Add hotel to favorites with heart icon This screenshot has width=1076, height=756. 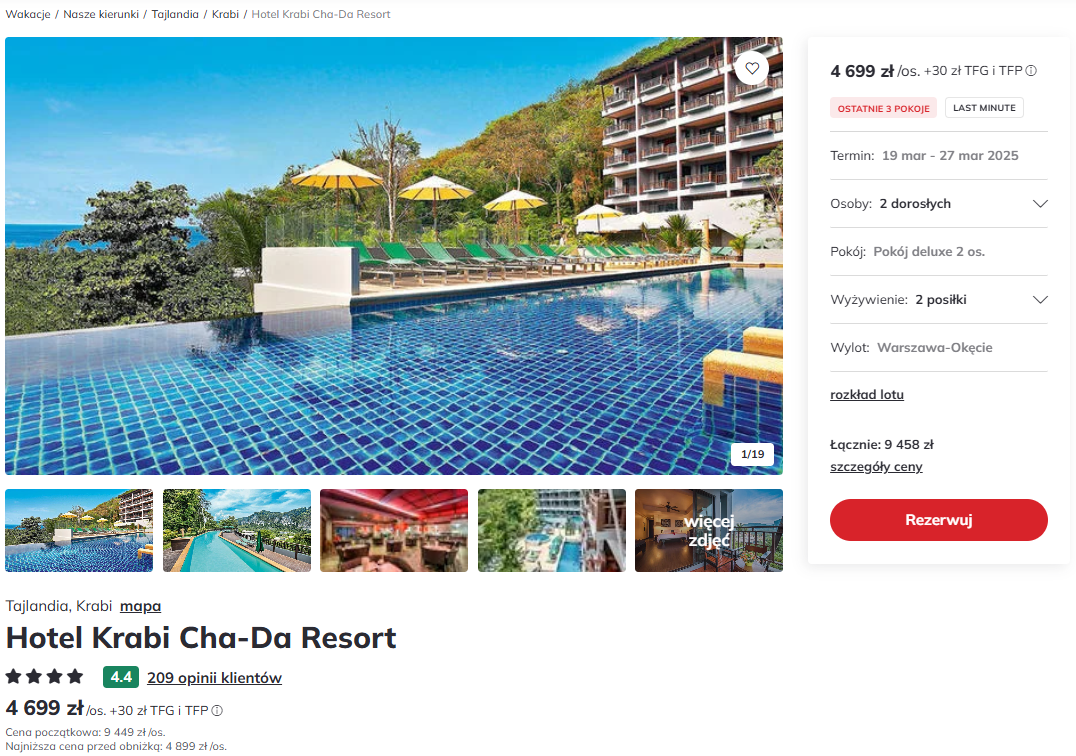click(752, 69)
